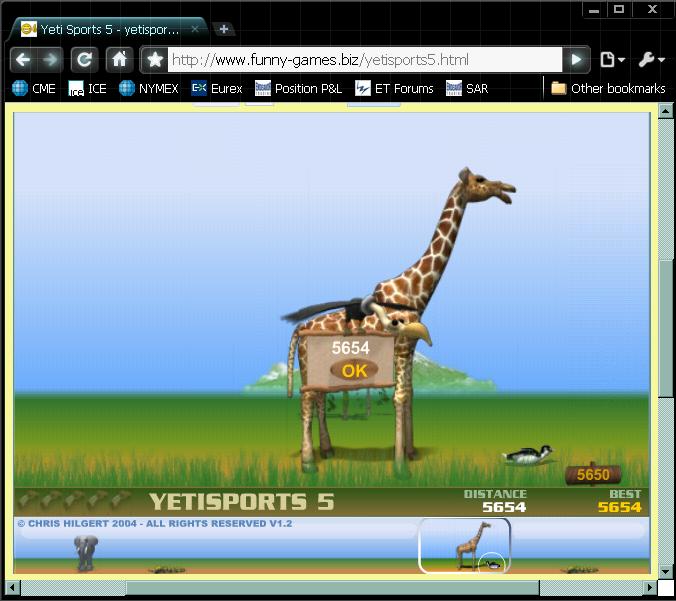676x601 pixels.
Task: Click the minimap giraffe viewport thumbnail
Action: pos(464,545)
